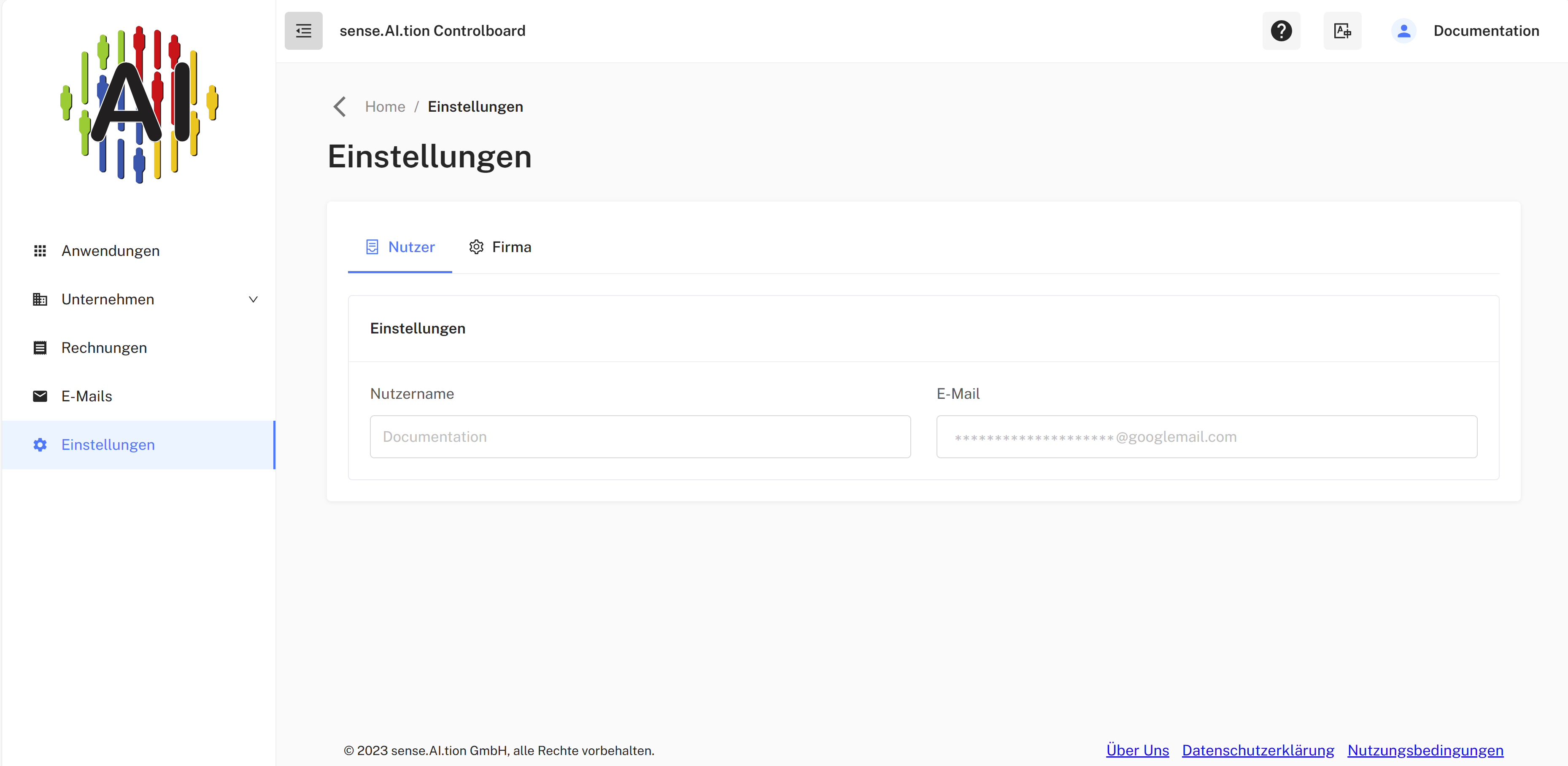Click the Firma tab gear icon
The height and width of the screenshot is (766, 1568).
[476, 247]
